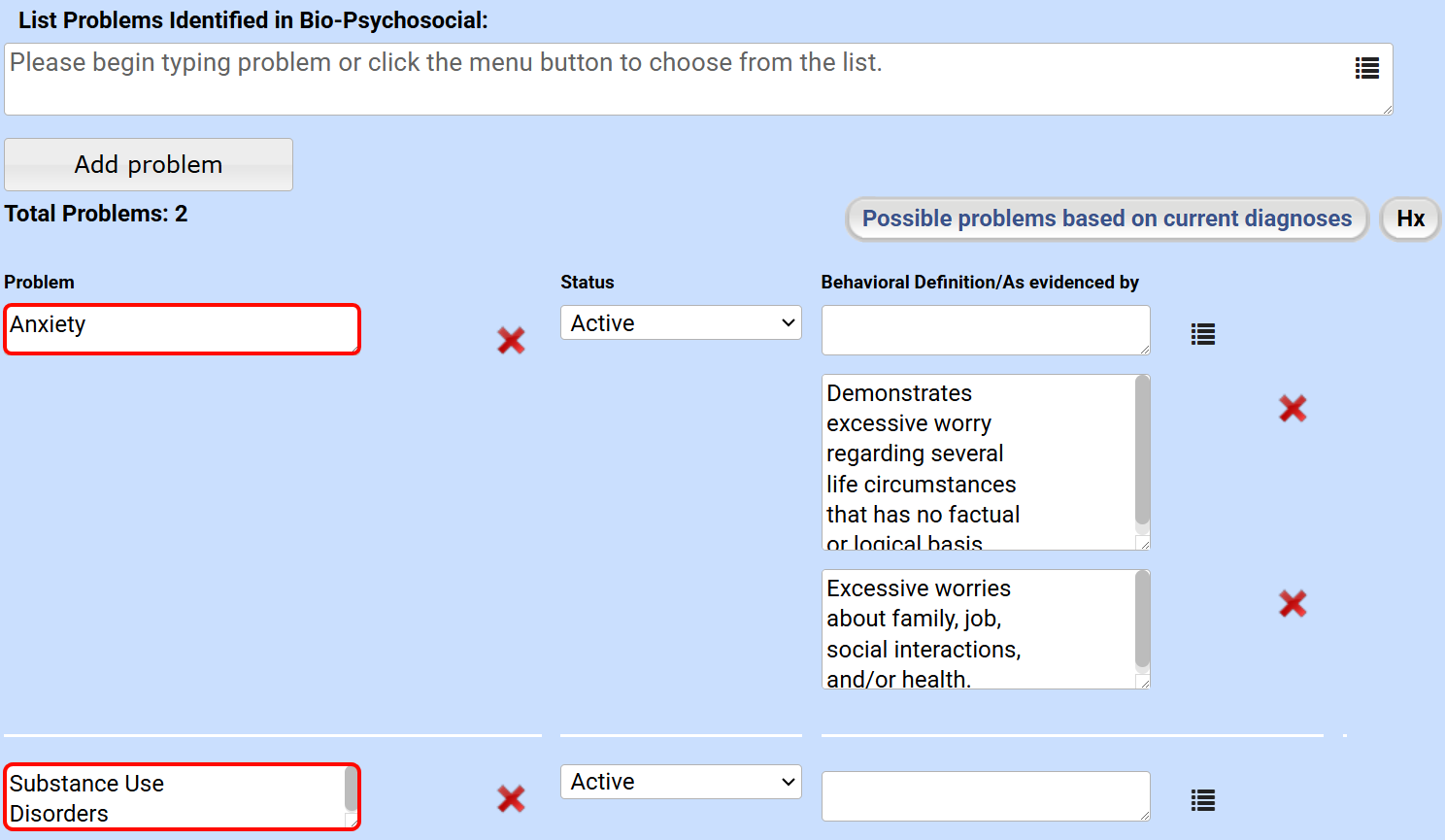Click the 'Demonstrates excessive worry' text box scrollbar

(x=1142, y=452)
